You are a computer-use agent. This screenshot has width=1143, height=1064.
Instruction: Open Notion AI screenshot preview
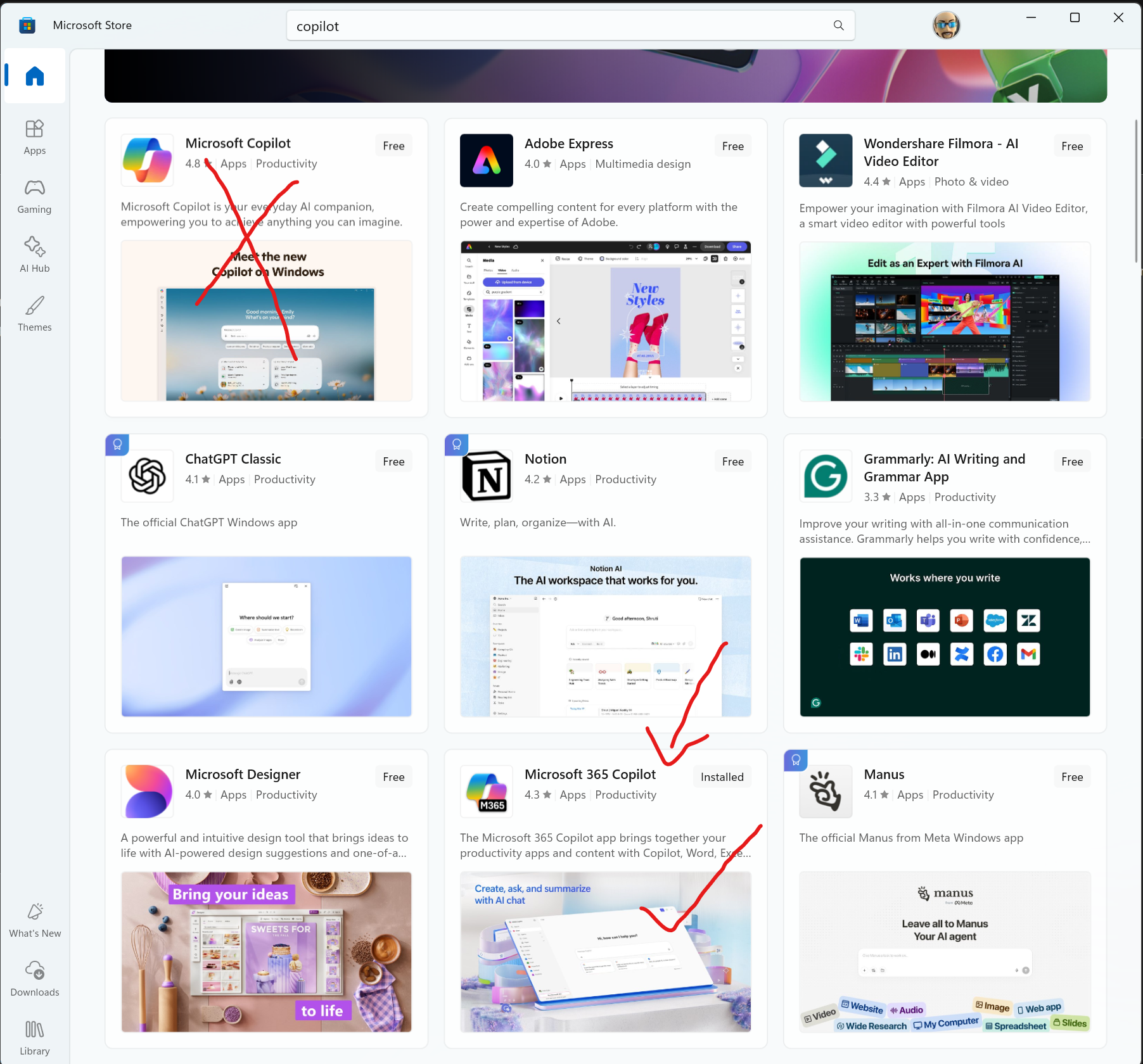pyautogui.click(x=606, y=636)
